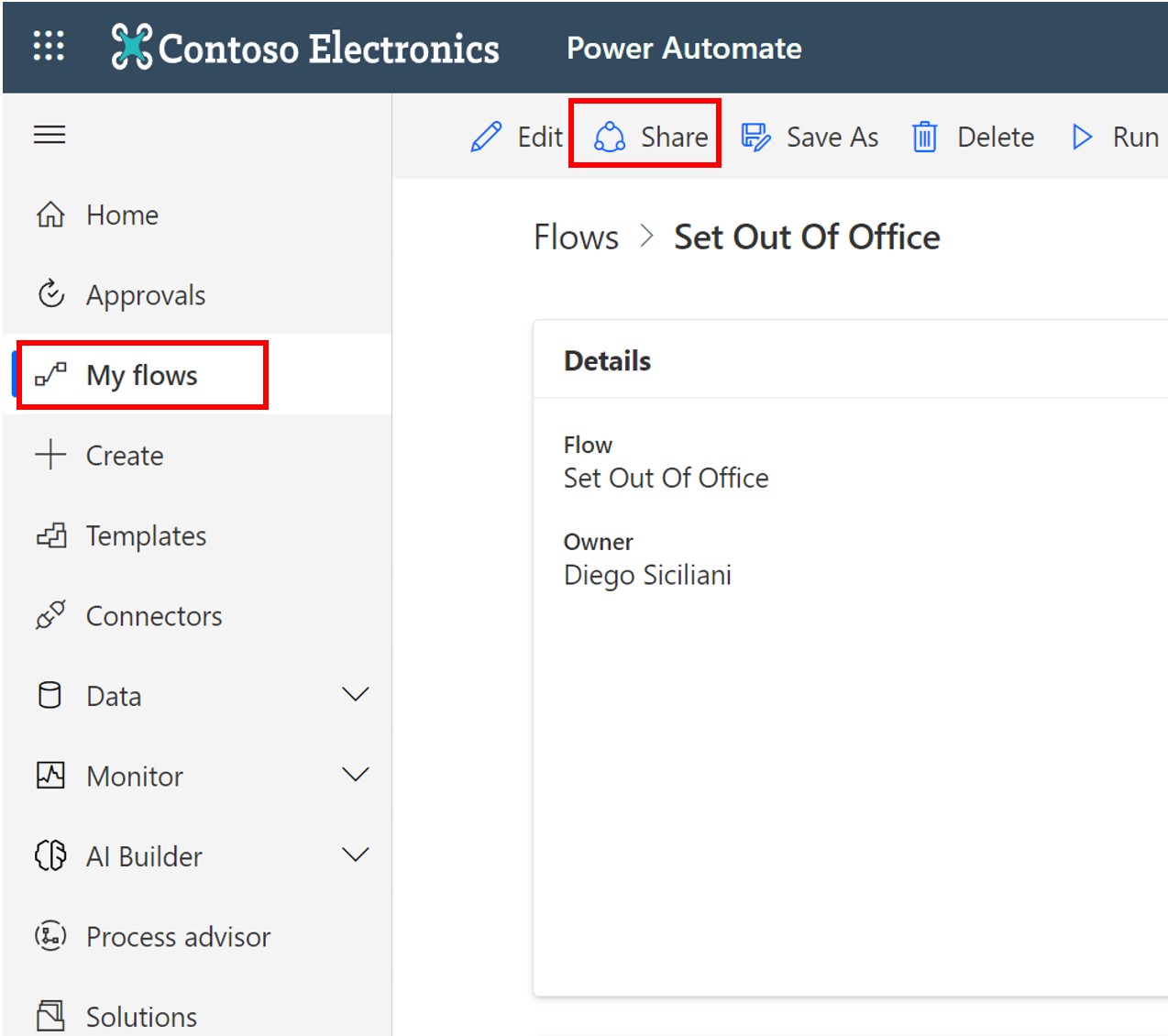Select the Edit pencil icon
This screenshot has width=1168, height=1036.
point(487,136)
